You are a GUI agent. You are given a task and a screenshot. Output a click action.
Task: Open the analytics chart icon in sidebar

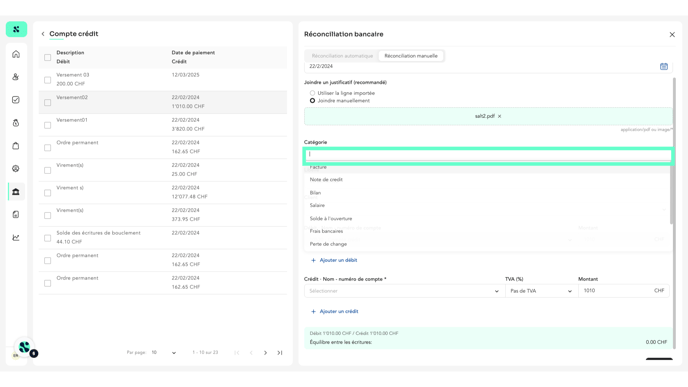pos(16,237)
